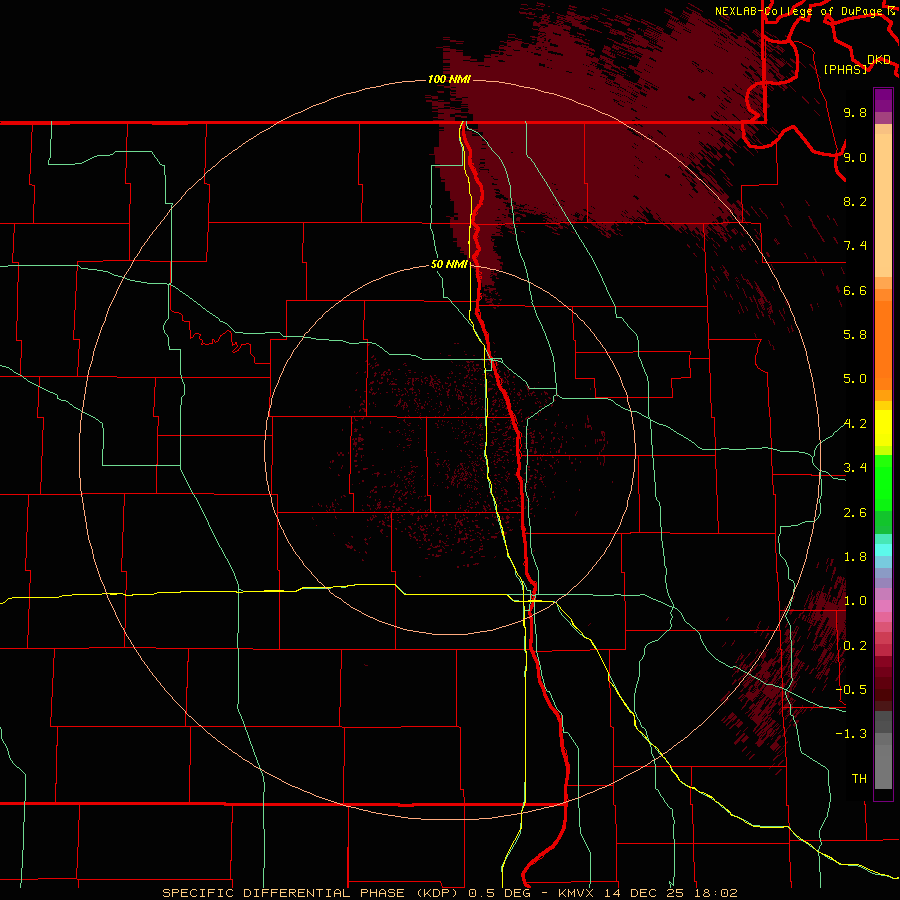
Task: Pick the yellow color bar segment
Action: pyautogui.click(x=883, y=428)
